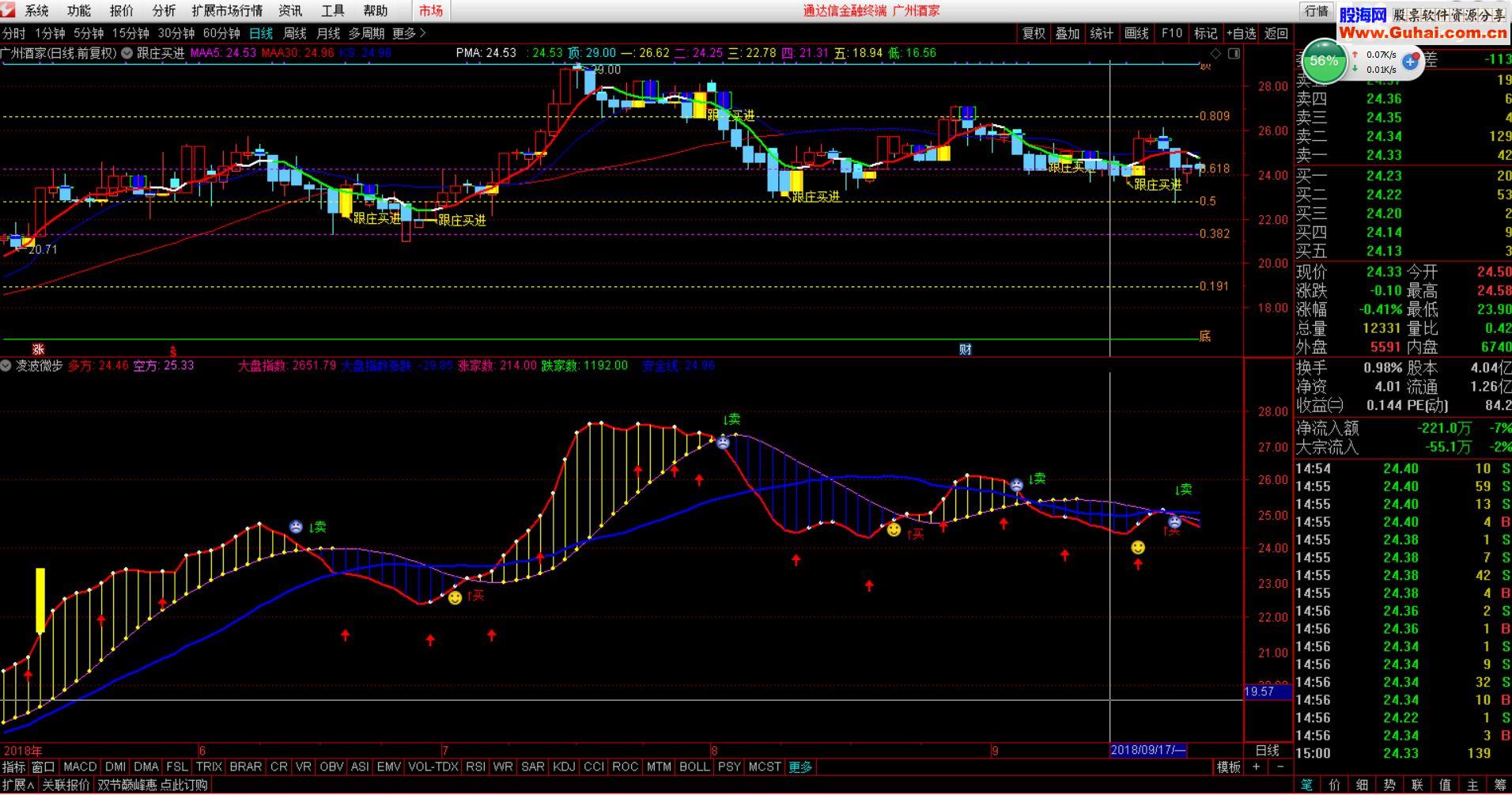Open indicator settings circle beside 凌波微步

click(x=6, y=365)
